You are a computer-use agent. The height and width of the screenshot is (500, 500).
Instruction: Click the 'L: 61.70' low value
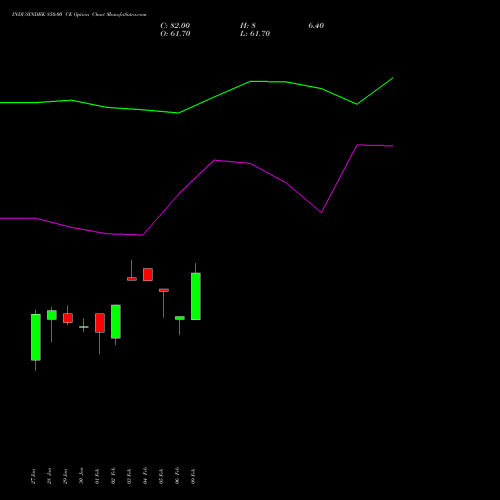click(x=255, y=34)
